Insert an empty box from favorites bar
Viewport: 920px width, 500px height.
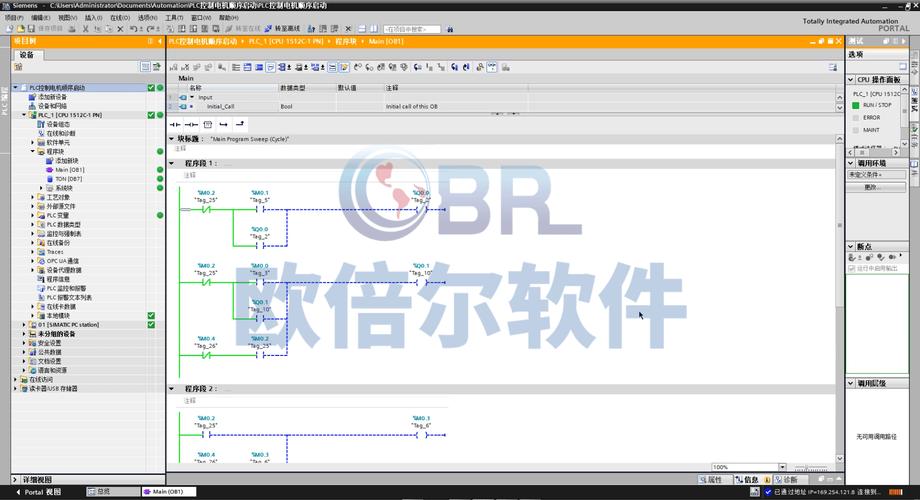point(208,124)
